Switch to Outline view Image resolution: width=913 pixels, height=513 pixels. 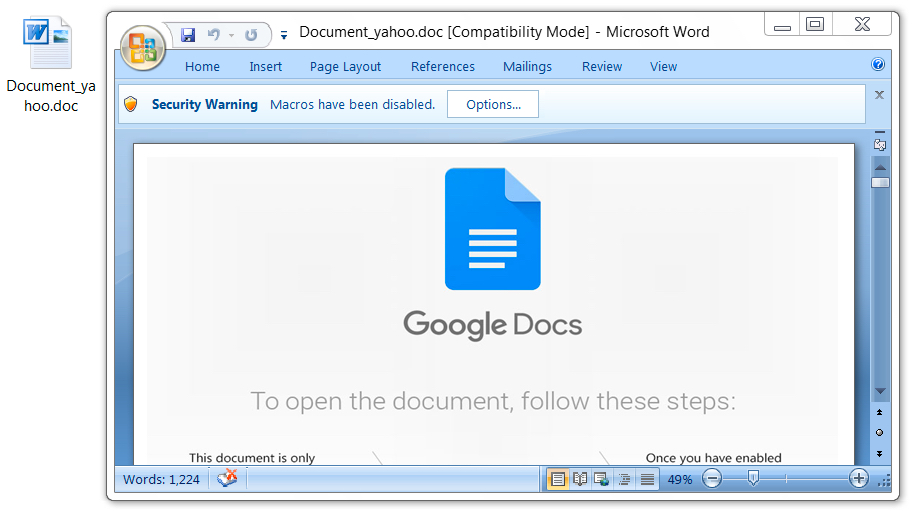pyautogui.click(x=624, y=479)
